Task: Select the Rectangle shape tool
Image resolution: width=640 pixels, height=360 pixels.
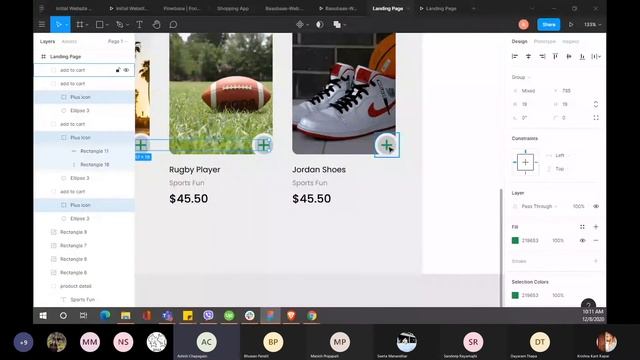Action: pos(99,24)
